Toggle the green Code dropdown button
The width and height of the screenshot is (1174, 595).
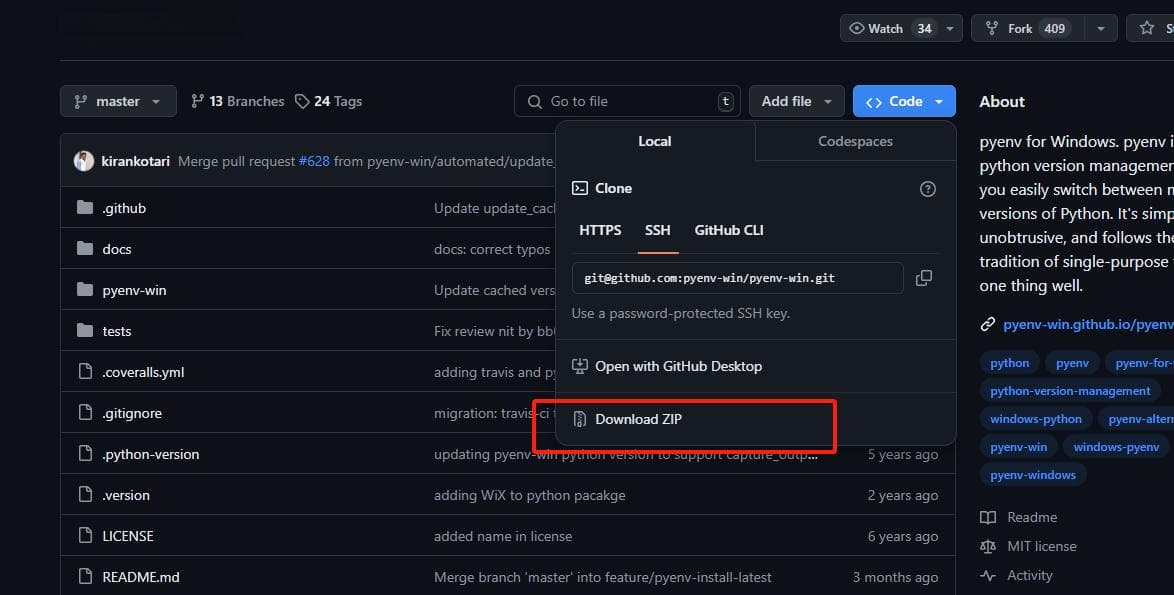904,101
